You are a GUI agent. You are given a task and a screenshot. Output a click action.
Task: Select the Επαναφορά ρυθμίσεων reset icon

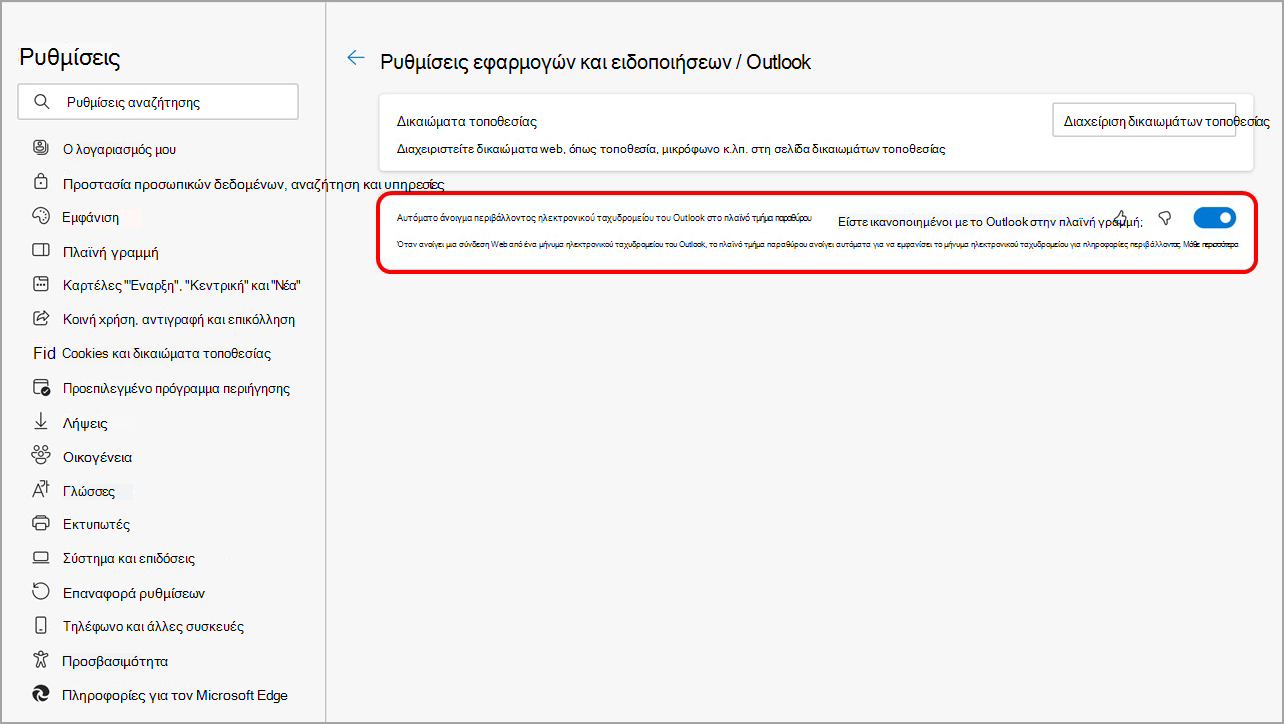(x=41, y=592)
